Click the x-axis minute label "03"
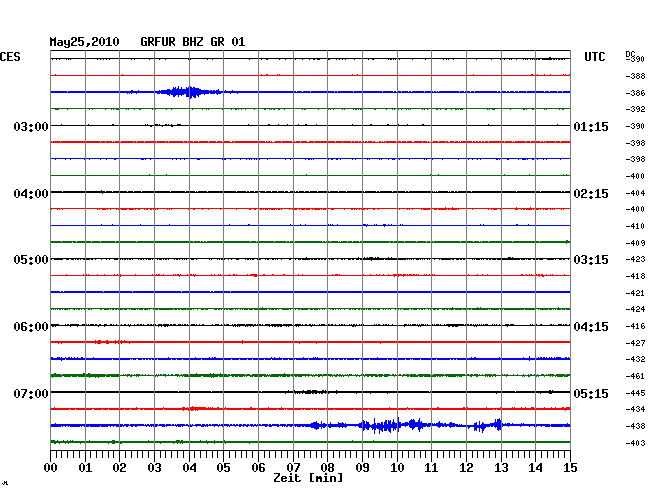Screen dimensions: 650x494 tap(155, 468)
